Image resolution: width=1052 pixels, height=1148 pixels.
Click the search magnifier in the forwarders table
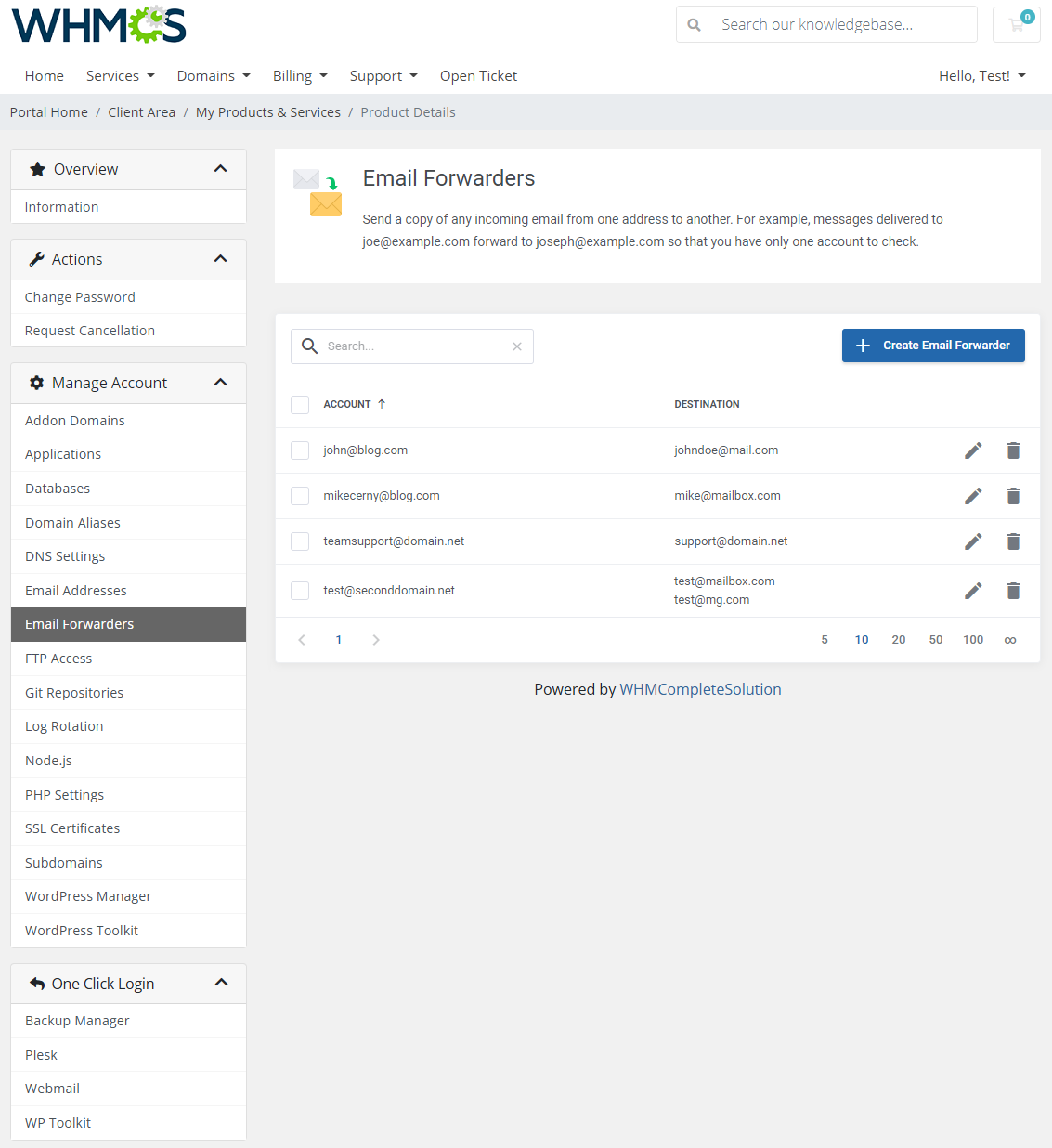click(309, 346)
